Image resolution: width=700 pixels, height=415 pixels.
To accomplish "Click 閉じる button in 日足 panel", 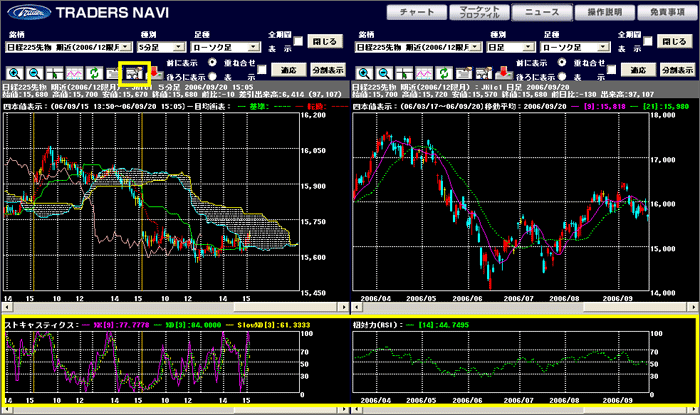I will click(x=674, y=42).
